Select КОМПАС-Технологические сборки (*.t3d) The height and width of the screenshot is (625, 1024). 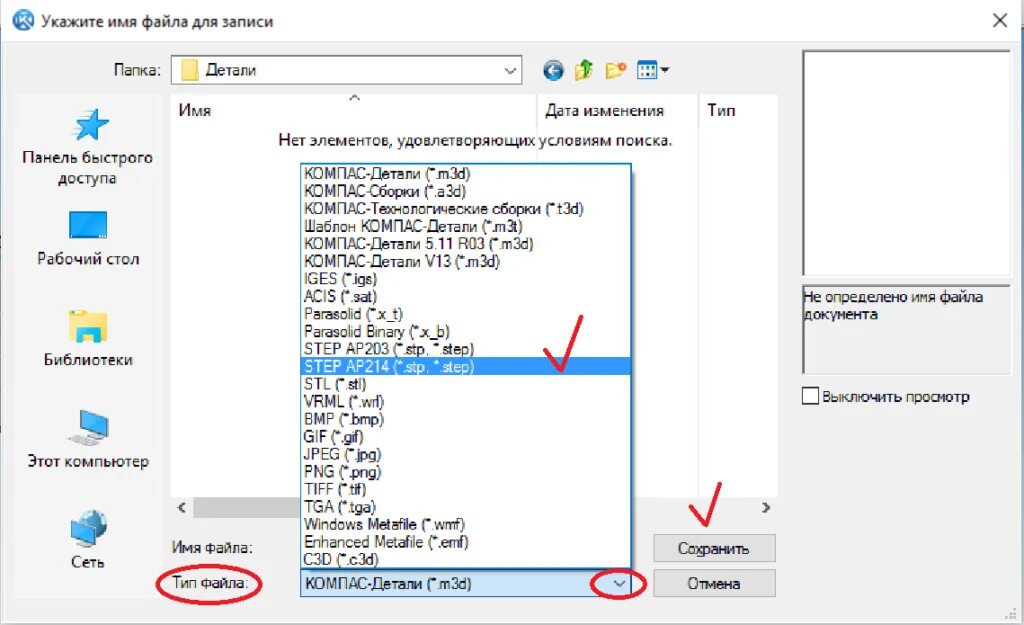pyautogui.click(x=466, y=209)
